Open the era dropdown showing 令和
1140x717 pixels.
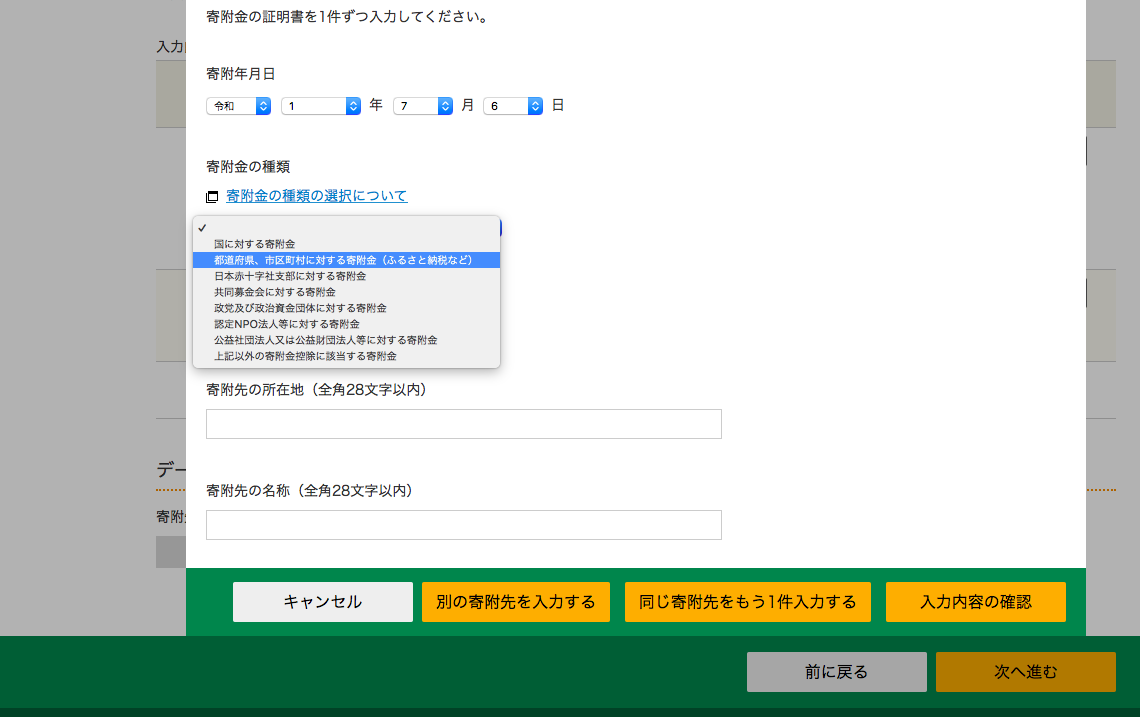[x=238, y=105]
